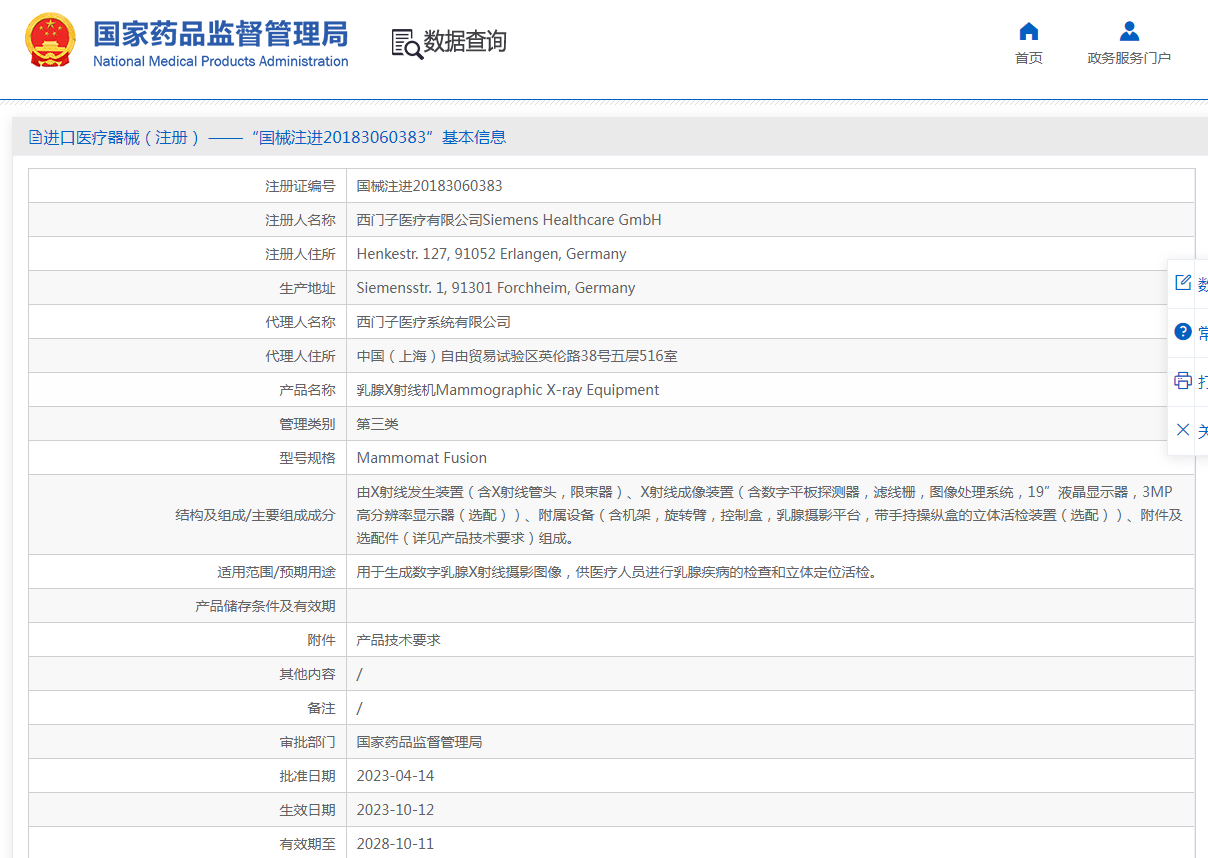Open help via blue question mark icon
Screen dimensions: 1208x858
pyautogui.click(x=1183, y=332)
